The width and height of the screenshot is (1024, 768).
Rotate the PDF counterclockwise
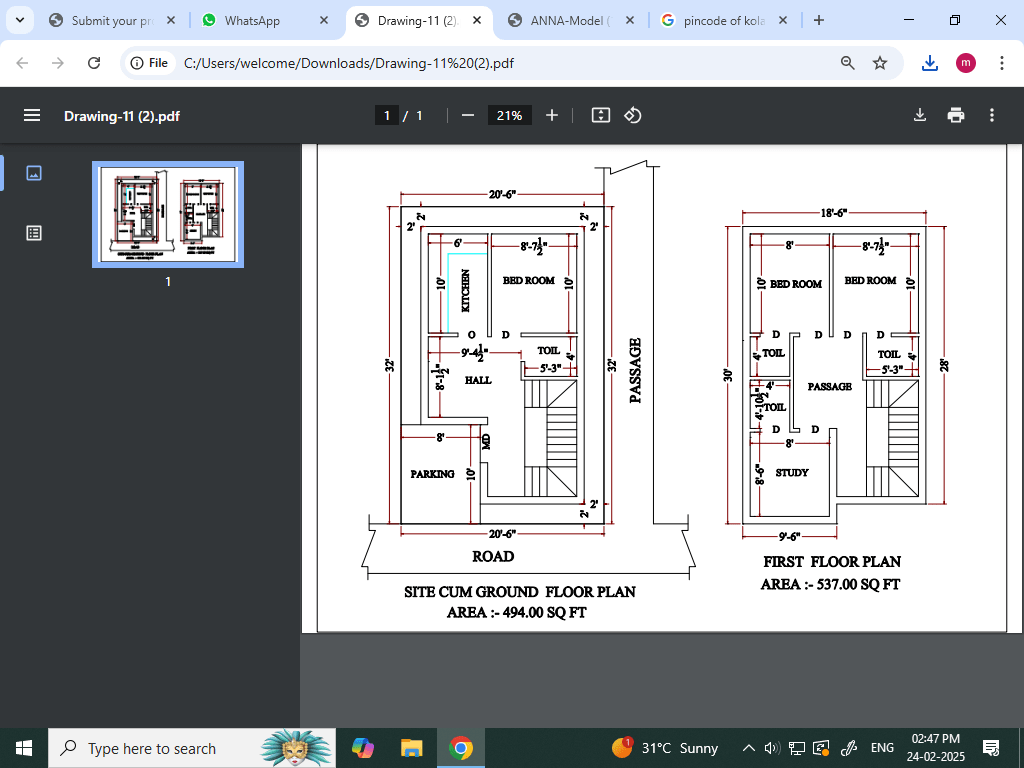(x=633, y=115)
